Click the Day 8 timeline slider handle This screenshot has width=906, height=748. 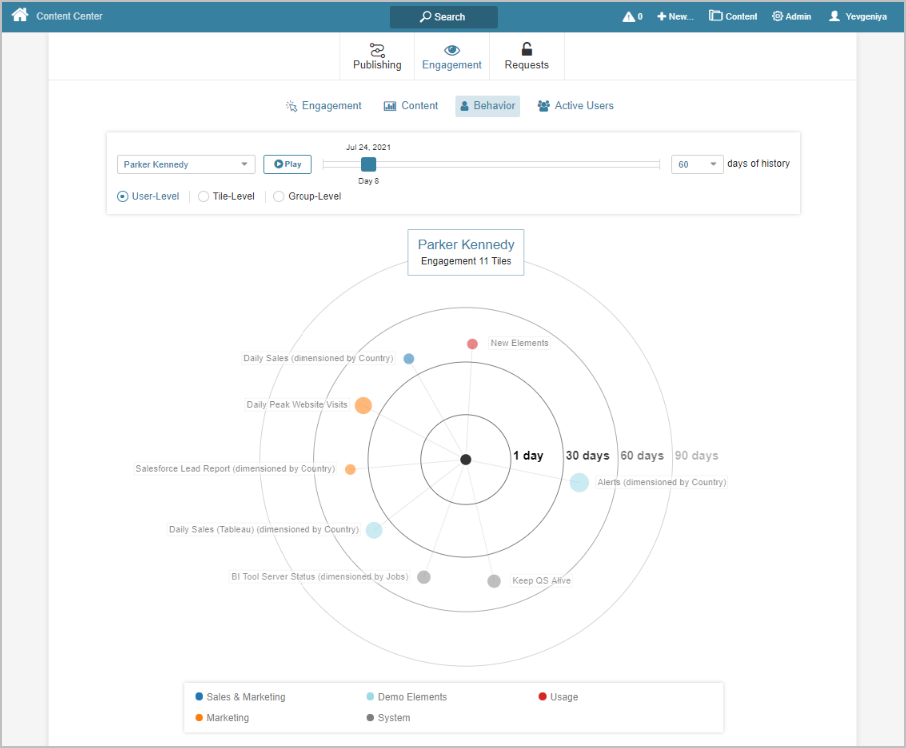(x=368, y=164)
